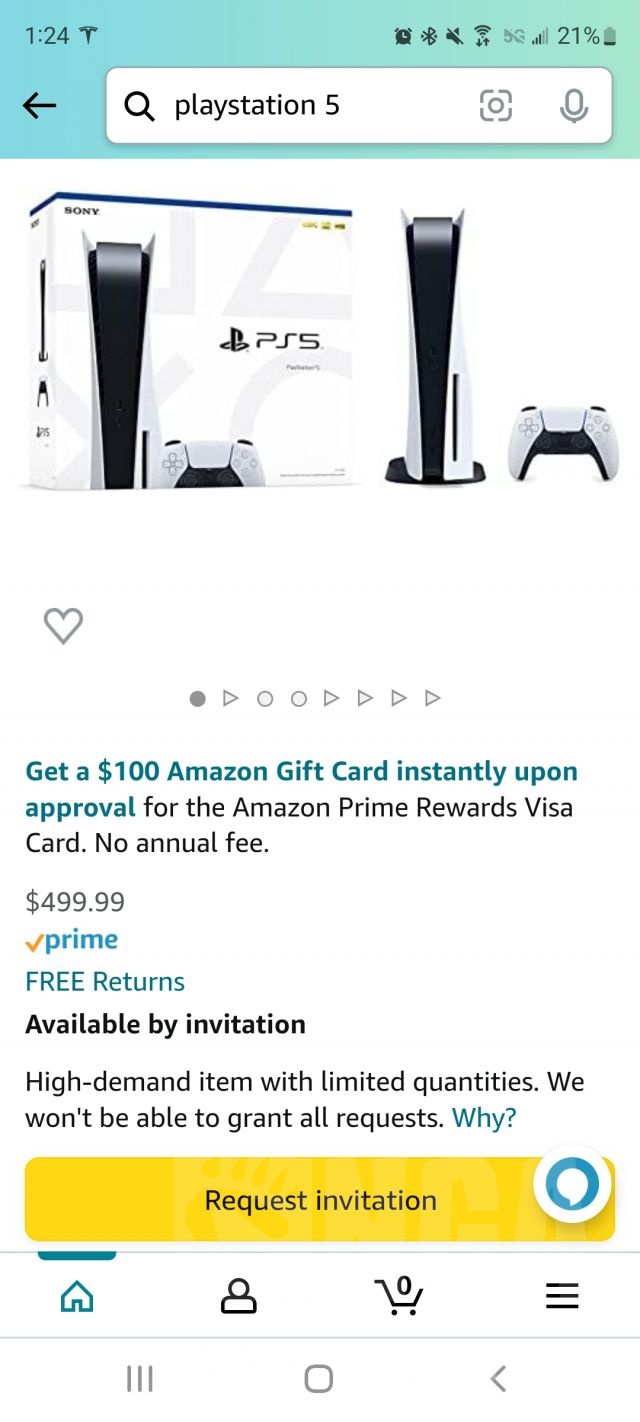Select the last carousel video indicator
This screenshot has height=1422, width=640.
433,698
